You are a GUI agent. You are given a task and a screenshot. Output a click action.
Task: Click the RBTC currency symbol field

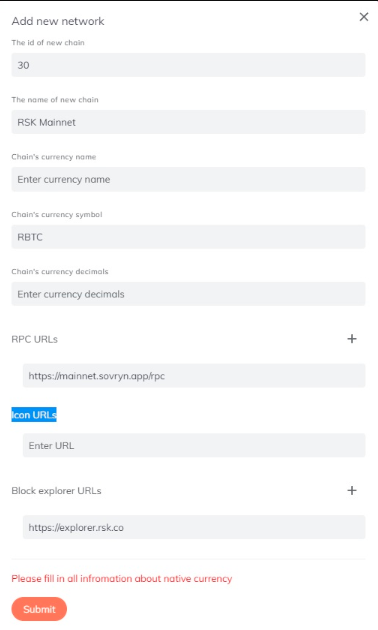coord(188,237)
